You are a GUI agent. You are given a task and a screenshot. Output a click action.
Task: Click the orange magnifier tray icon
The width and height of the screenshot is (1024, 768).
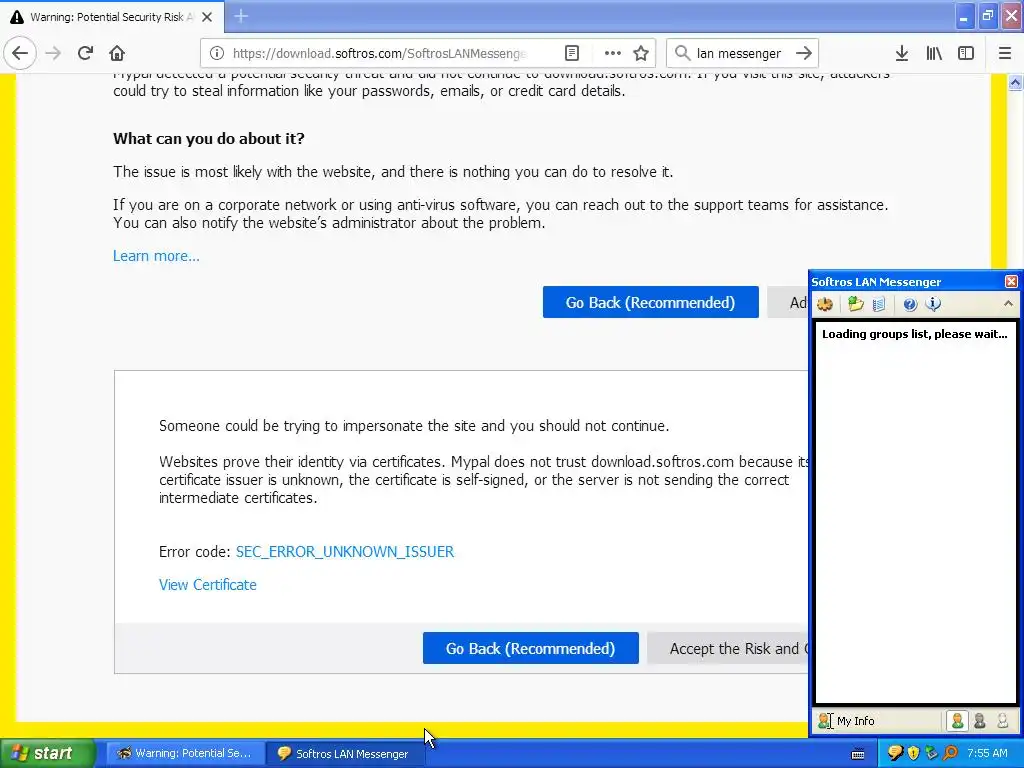click(x=950, y=754)
